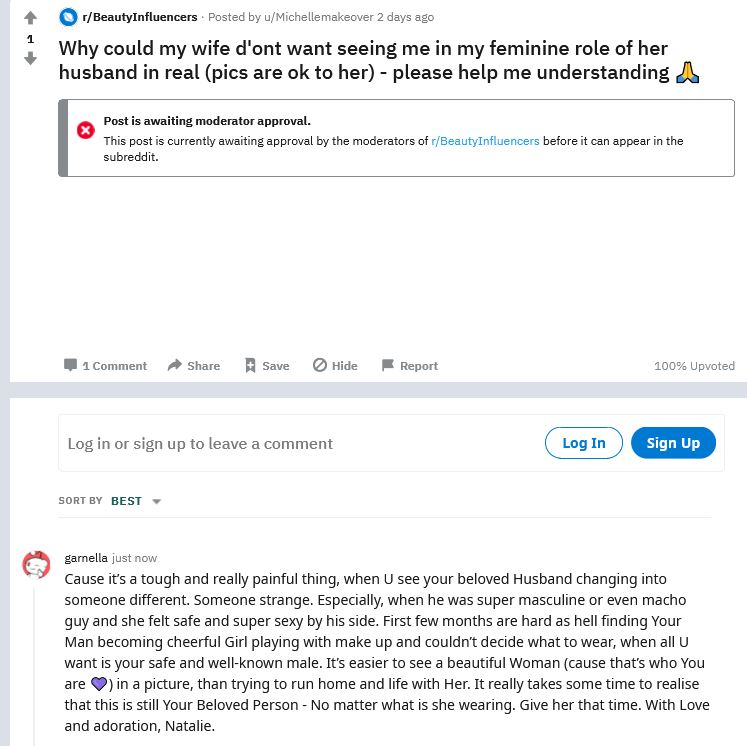Click the Log In button
This screenshot has width=747, height=746.
point(584,443)
